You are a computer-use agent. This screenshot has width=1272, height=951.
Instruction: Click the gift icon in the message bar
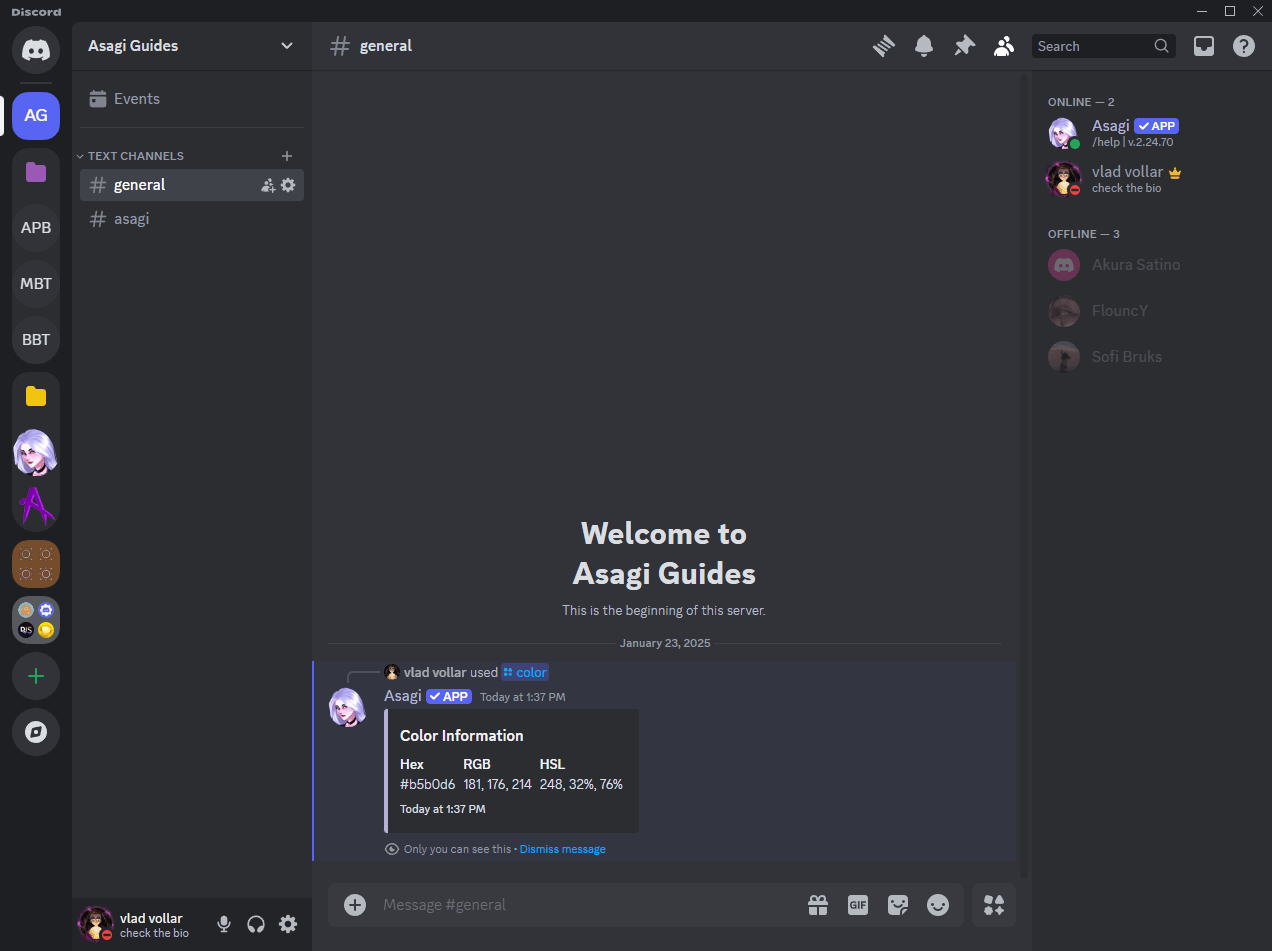click(x=818, y=905)
